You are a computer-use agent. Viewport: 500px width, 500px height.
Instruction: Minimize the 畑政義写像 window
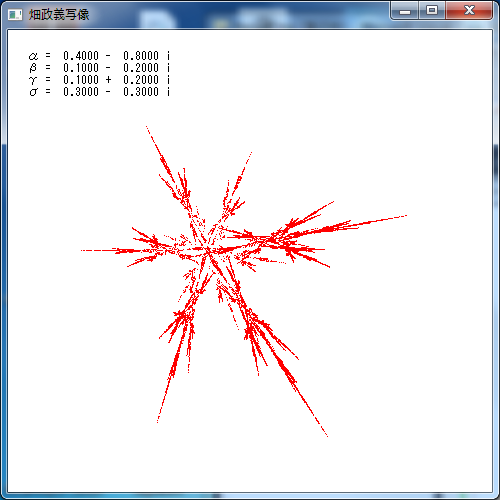(x=405, y=11)
